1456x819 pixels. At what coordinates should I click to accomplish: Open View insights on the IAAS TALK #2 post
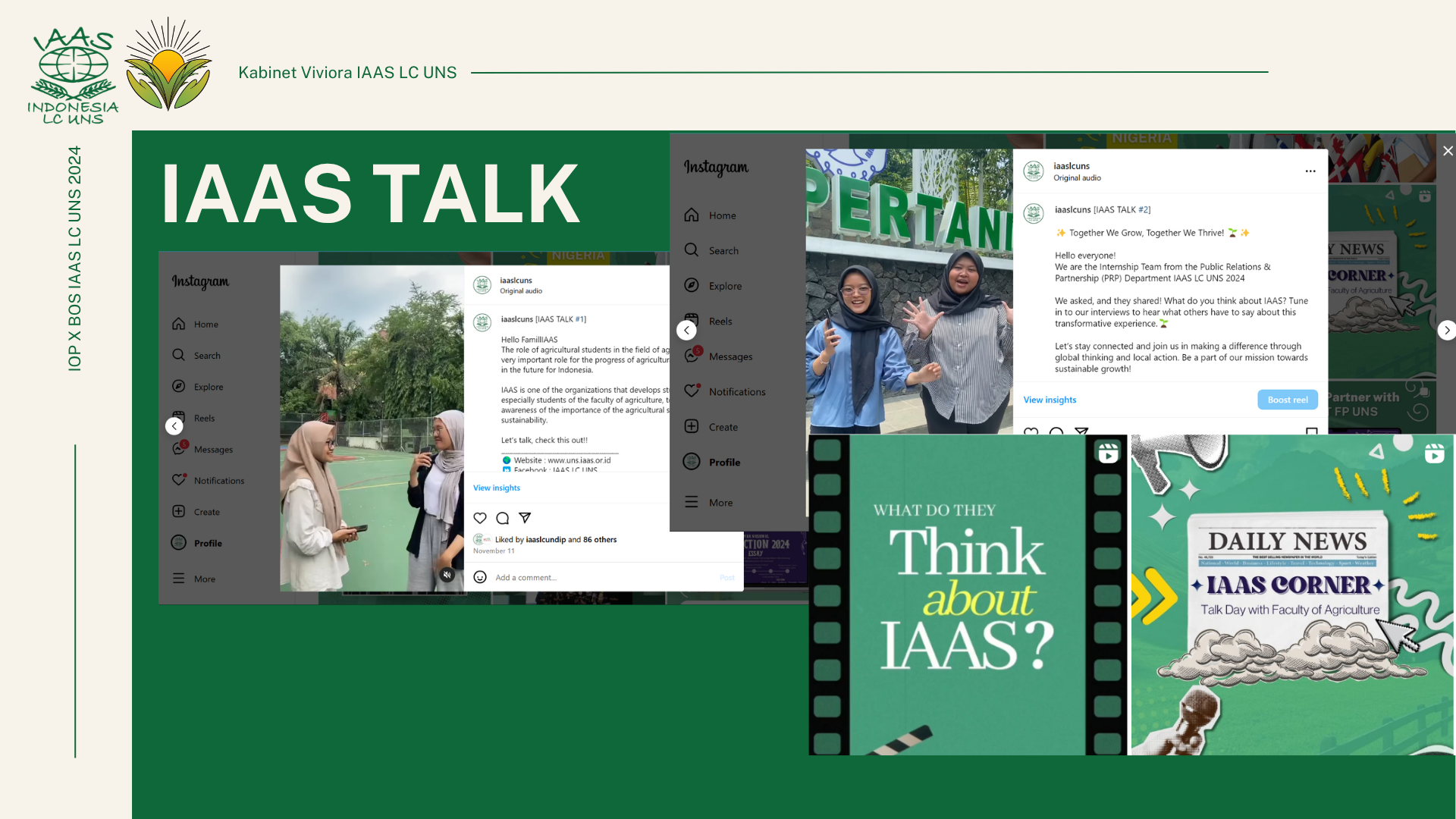click(x=1050, y=400)
